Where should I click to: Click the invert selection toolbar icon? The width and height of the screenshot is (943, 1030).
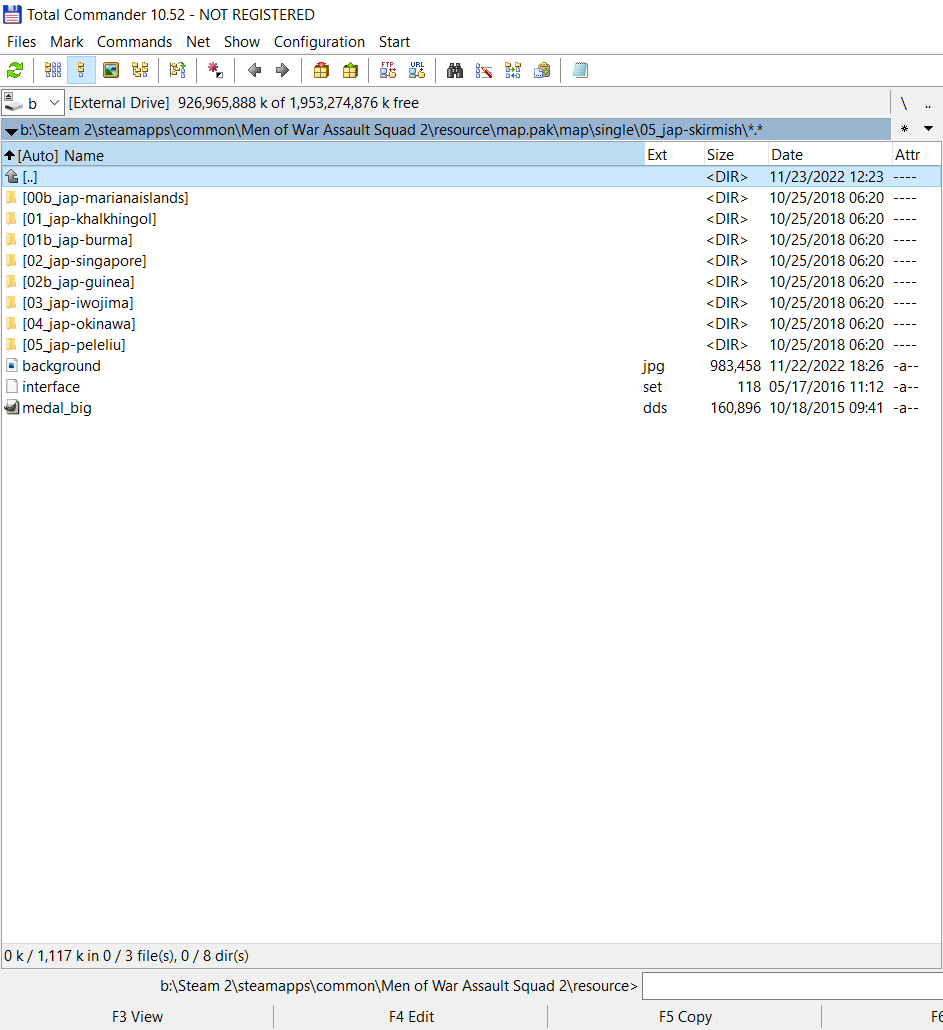pyautogui.click(x=177, y=70)
